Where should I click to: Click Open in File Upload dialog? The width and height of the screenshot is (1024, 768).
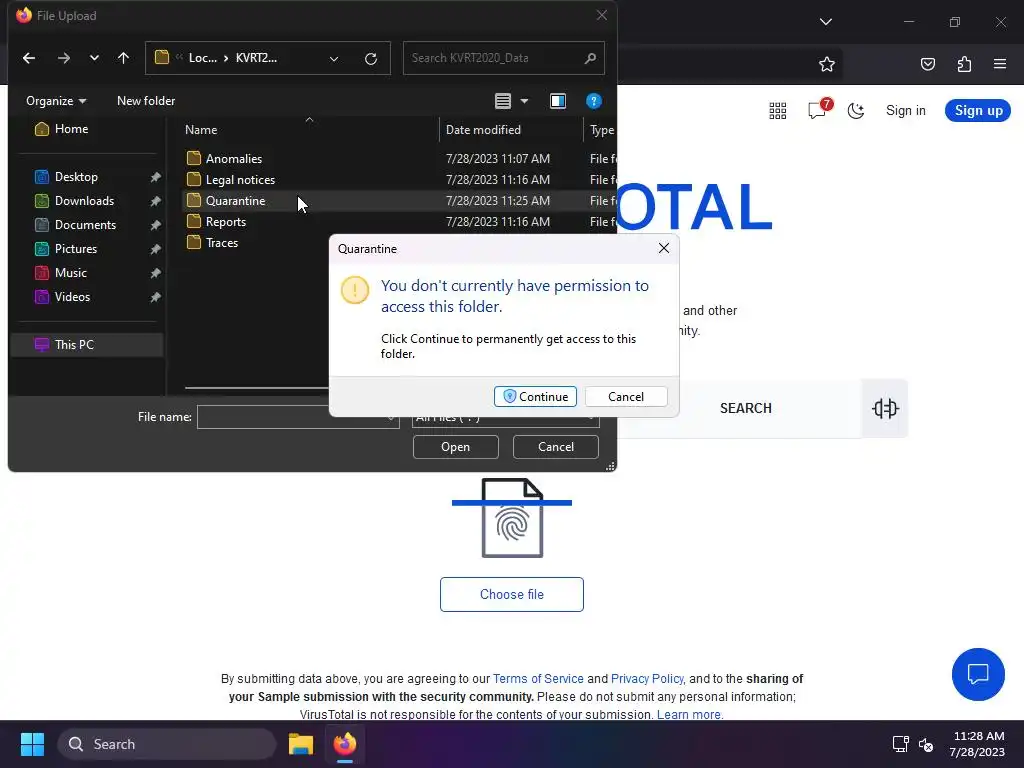[455, 447]
